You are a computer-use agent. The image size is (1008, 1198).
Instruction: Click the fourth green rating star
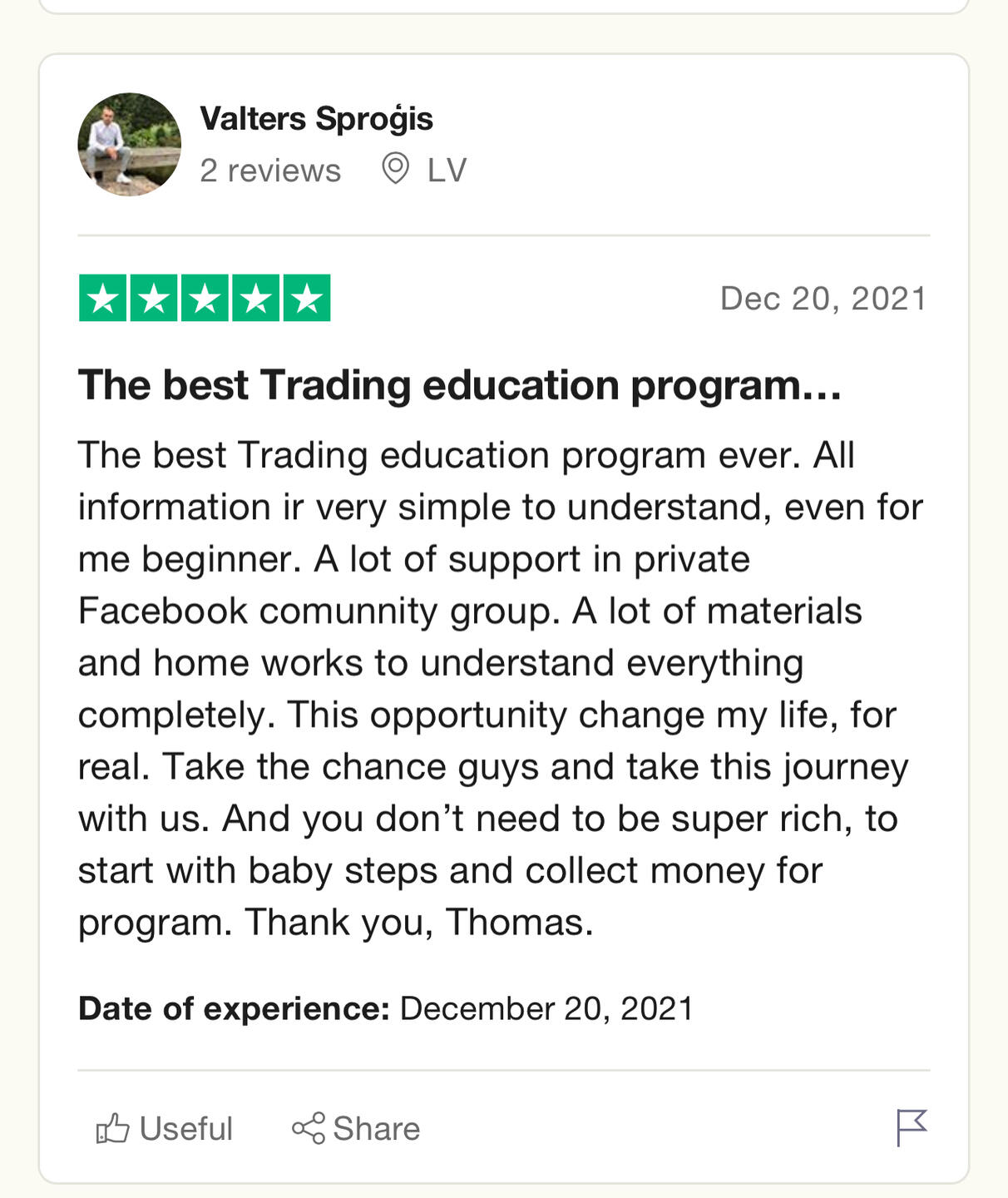pos(255,298)
